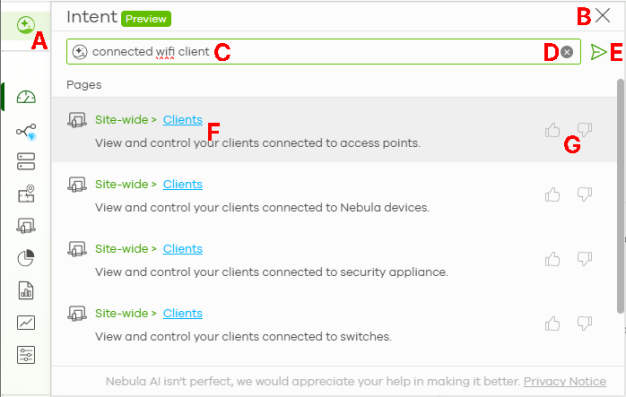Focus the connected wifi client search field

(323, 52)
